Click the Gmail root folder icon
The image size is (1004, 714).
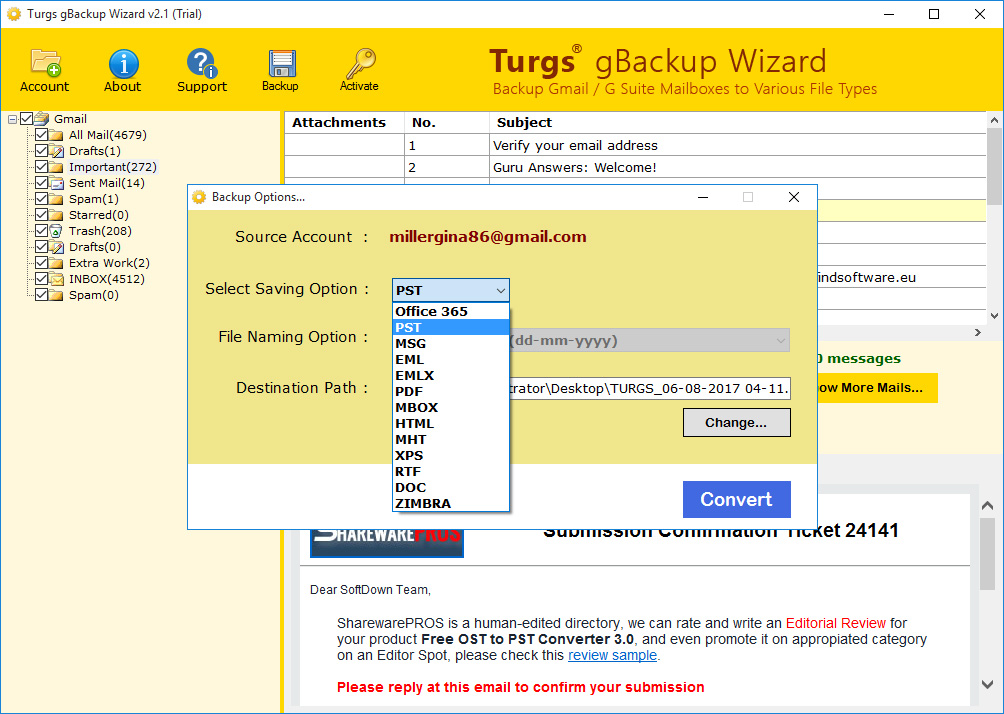[x=43, y=119]
